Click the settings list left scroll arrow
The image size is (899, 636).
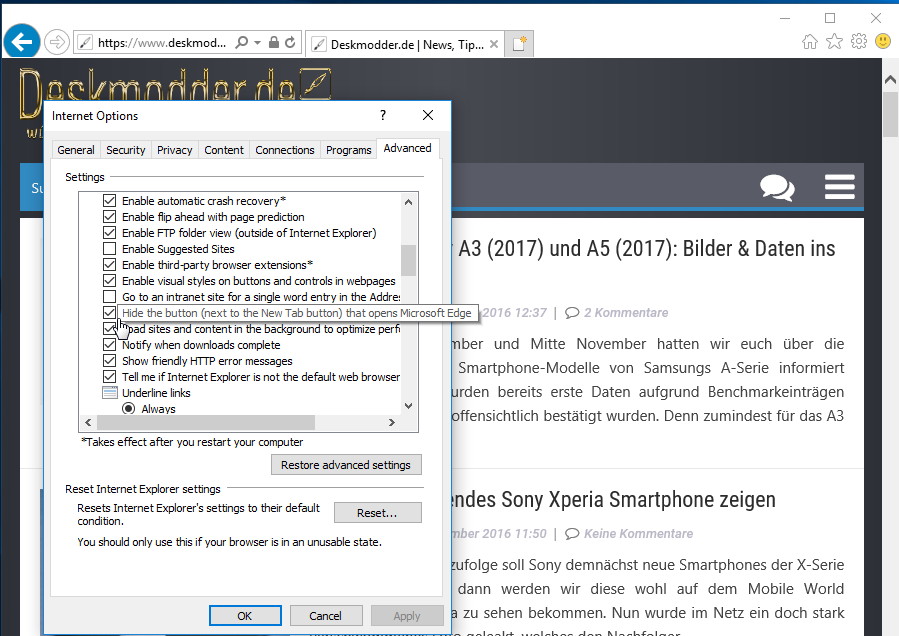88,423
